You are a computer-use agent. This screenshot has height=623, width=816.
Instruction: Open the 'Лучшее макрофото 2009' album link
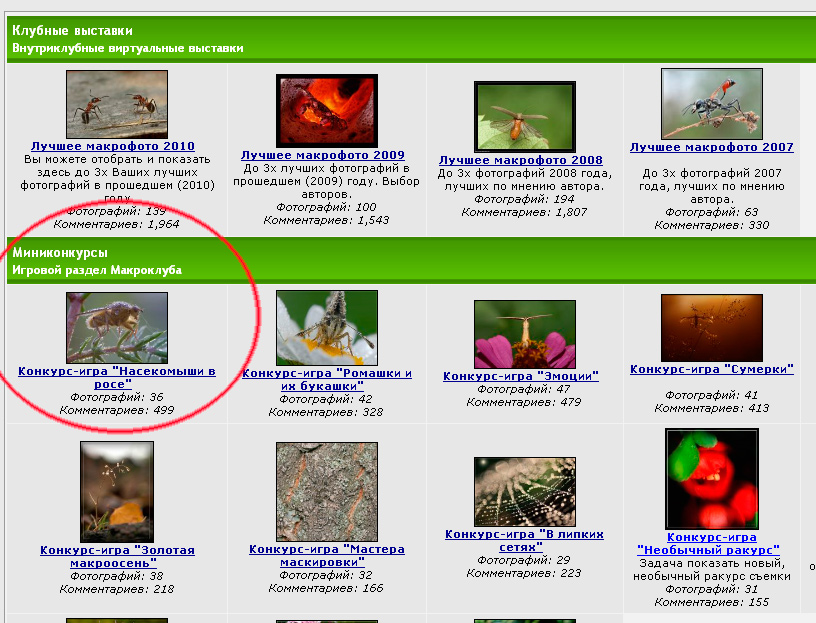coord(323,155)
